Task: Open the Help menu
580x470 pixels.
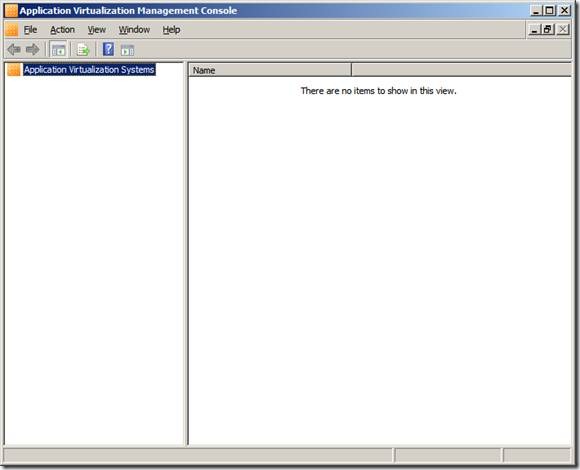Action: click(x=171, y=30)
